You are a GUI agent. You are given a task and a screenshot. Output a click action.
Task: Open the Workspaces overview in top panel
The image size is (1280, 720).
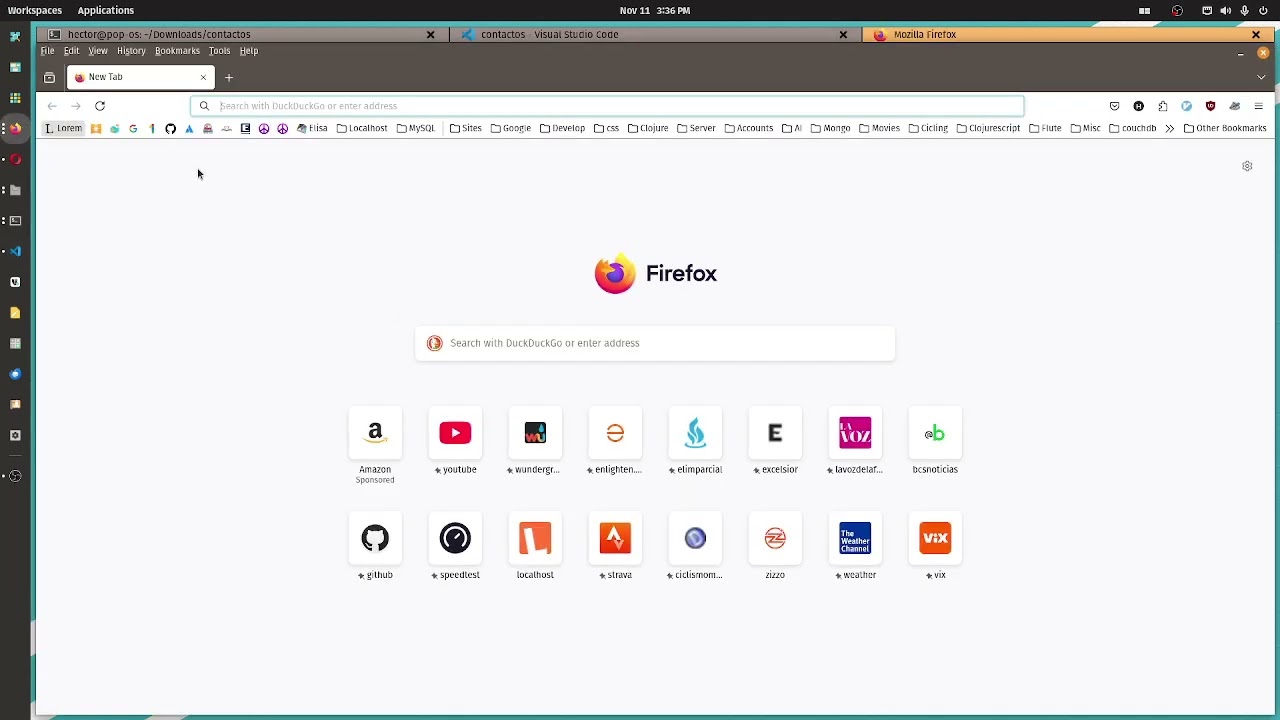coord(35,10)
